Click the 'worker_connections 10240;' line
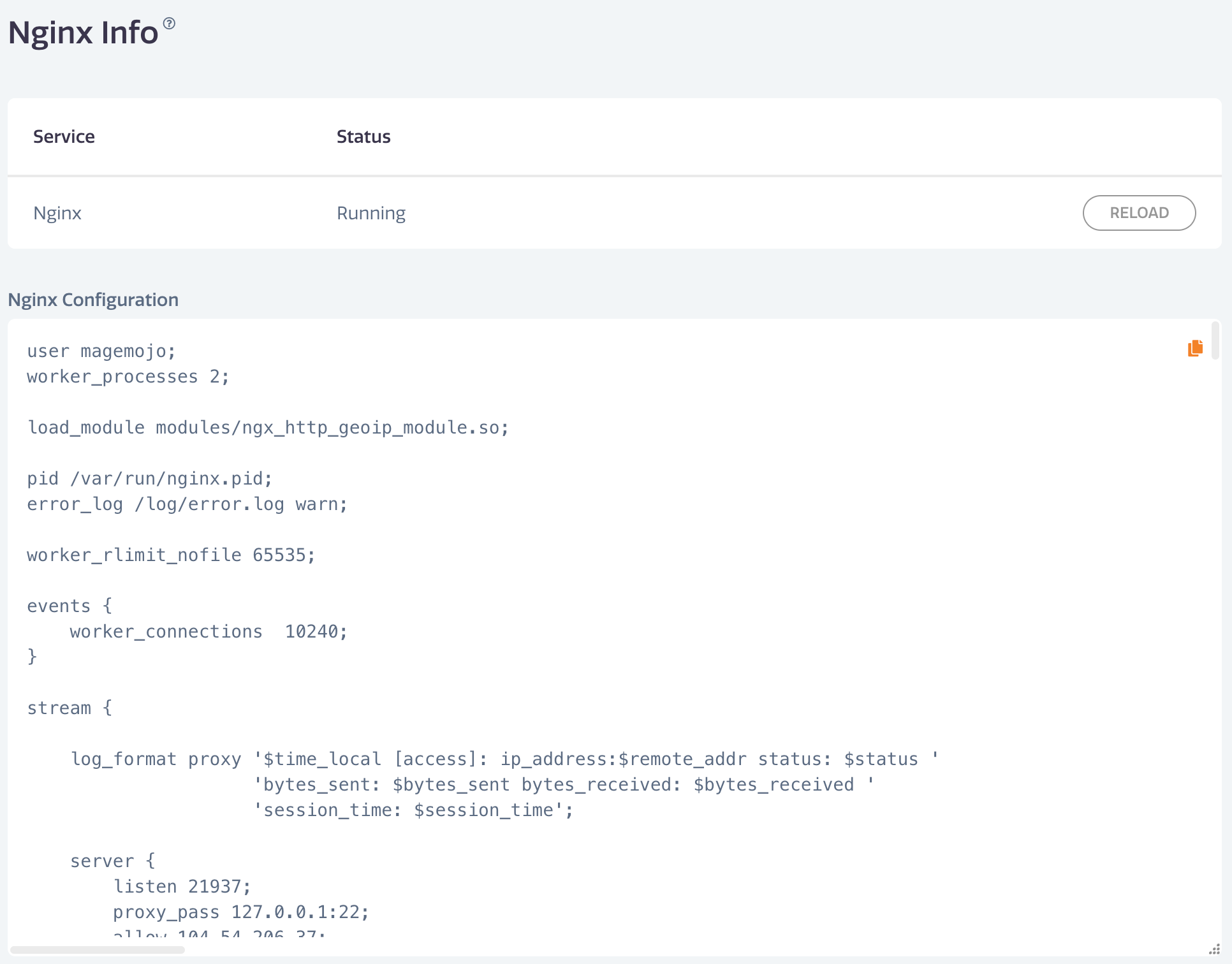 coord(209,632)
